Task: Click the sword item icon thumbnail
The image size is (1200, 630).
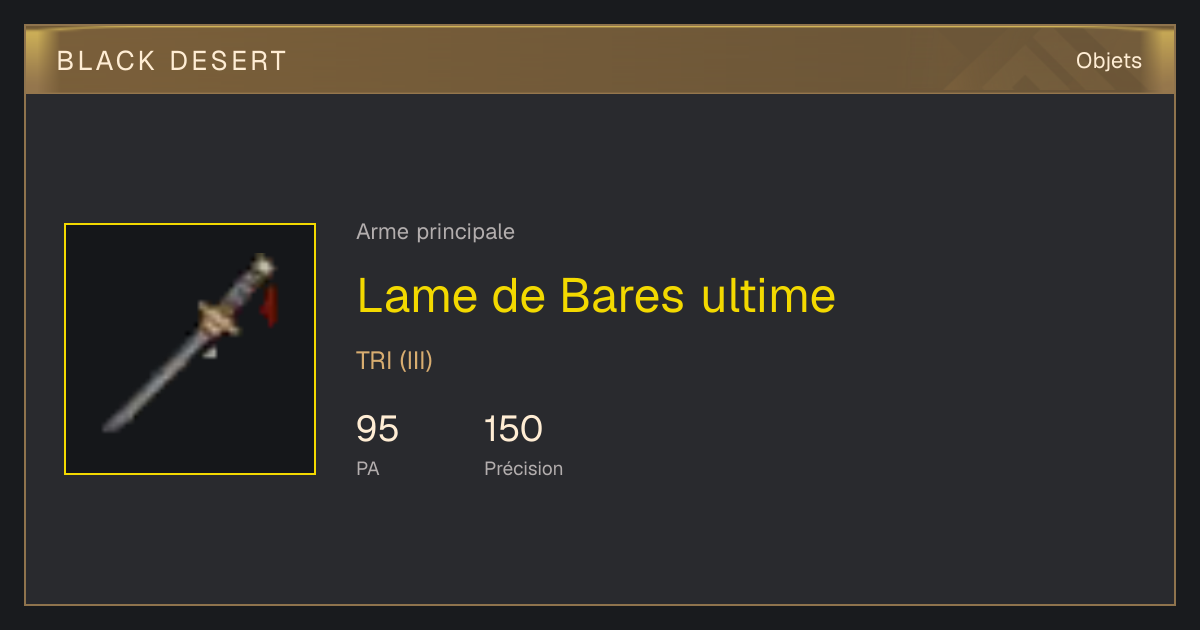Action: (x=190, y=349)
